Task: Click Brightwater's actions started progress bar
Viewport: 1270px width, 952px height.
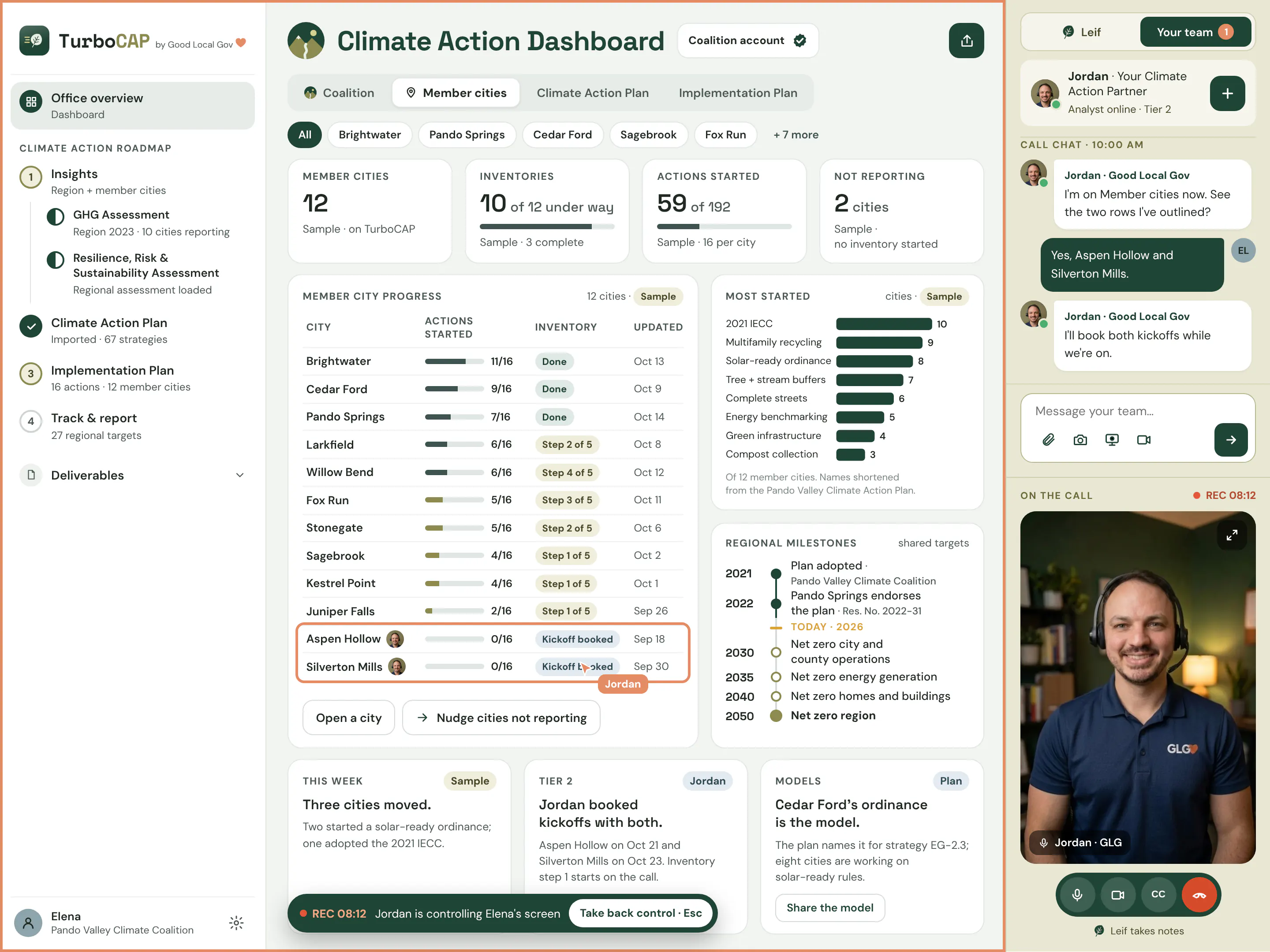Action: (454, 361)
